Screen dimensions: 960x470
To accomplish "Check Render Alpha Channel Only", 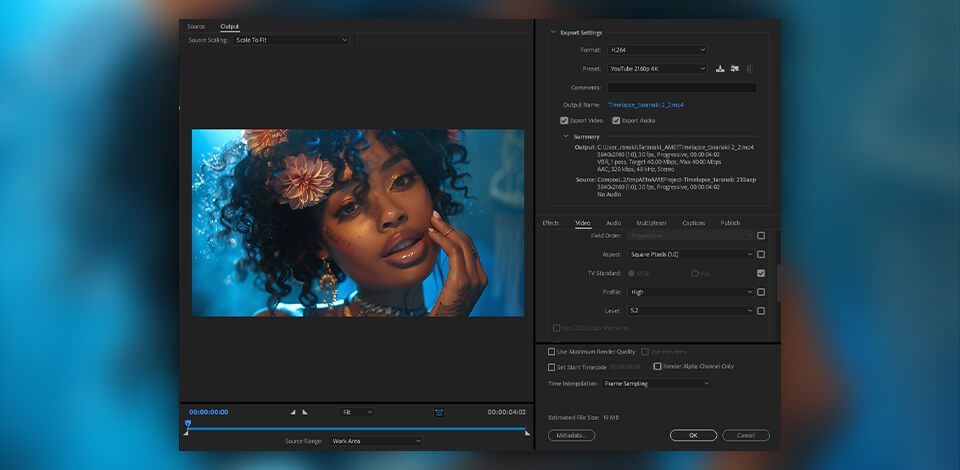I will click(658, 367).
